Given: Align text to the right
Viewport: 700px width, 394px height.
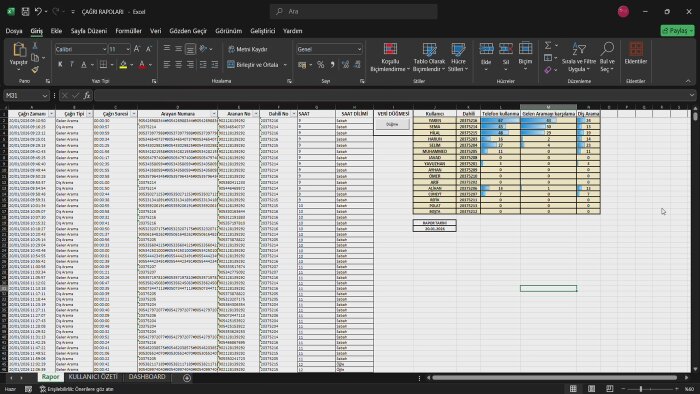Looking at the screenshot, I should click(x=190, y=65).
